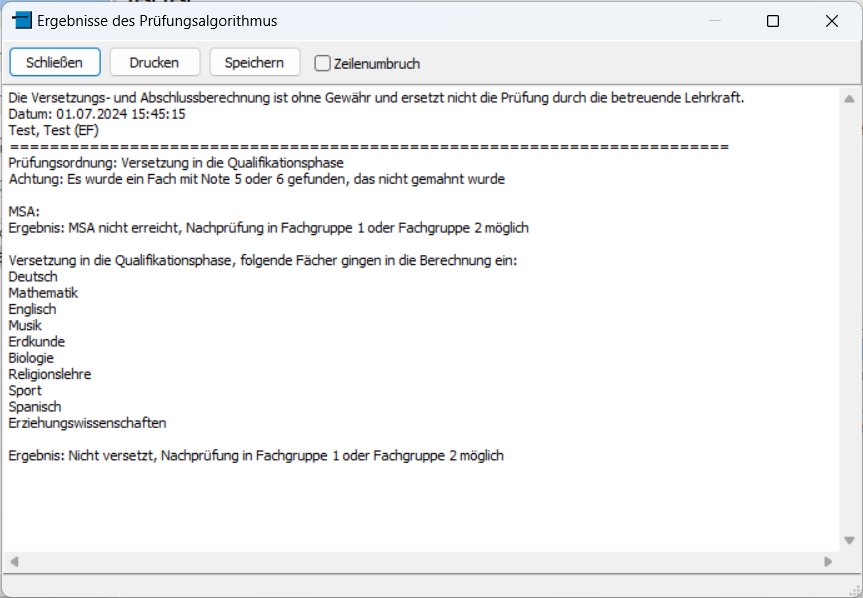
Task: Click the Prüfungsordnung line
Action: coord(176,163)
